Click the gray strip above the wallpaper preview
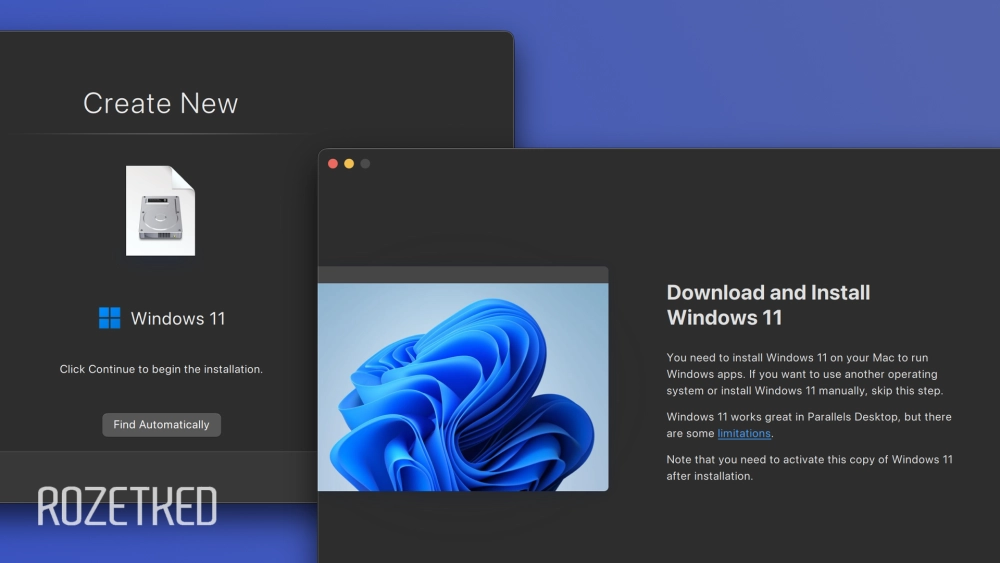 coord(462,274)
